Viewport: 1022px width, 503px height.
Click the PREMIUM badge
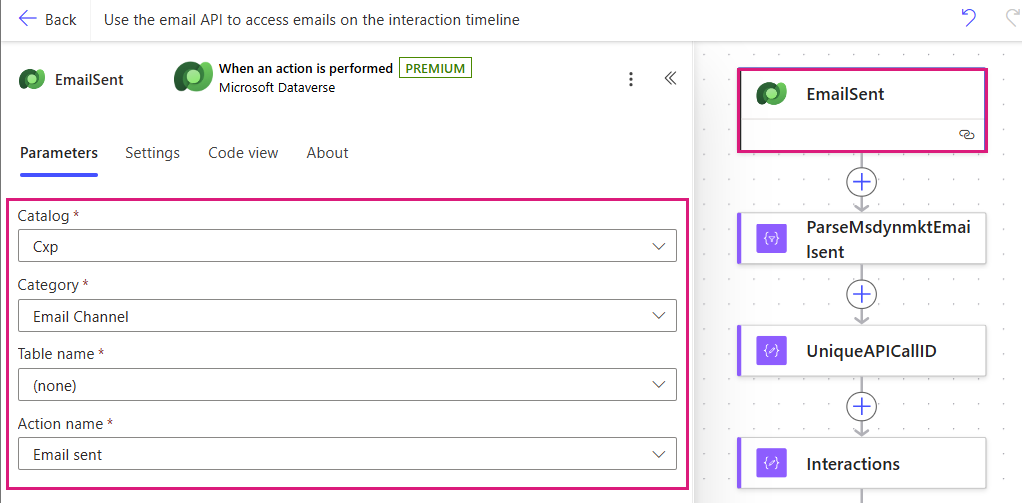pos(435,68)
